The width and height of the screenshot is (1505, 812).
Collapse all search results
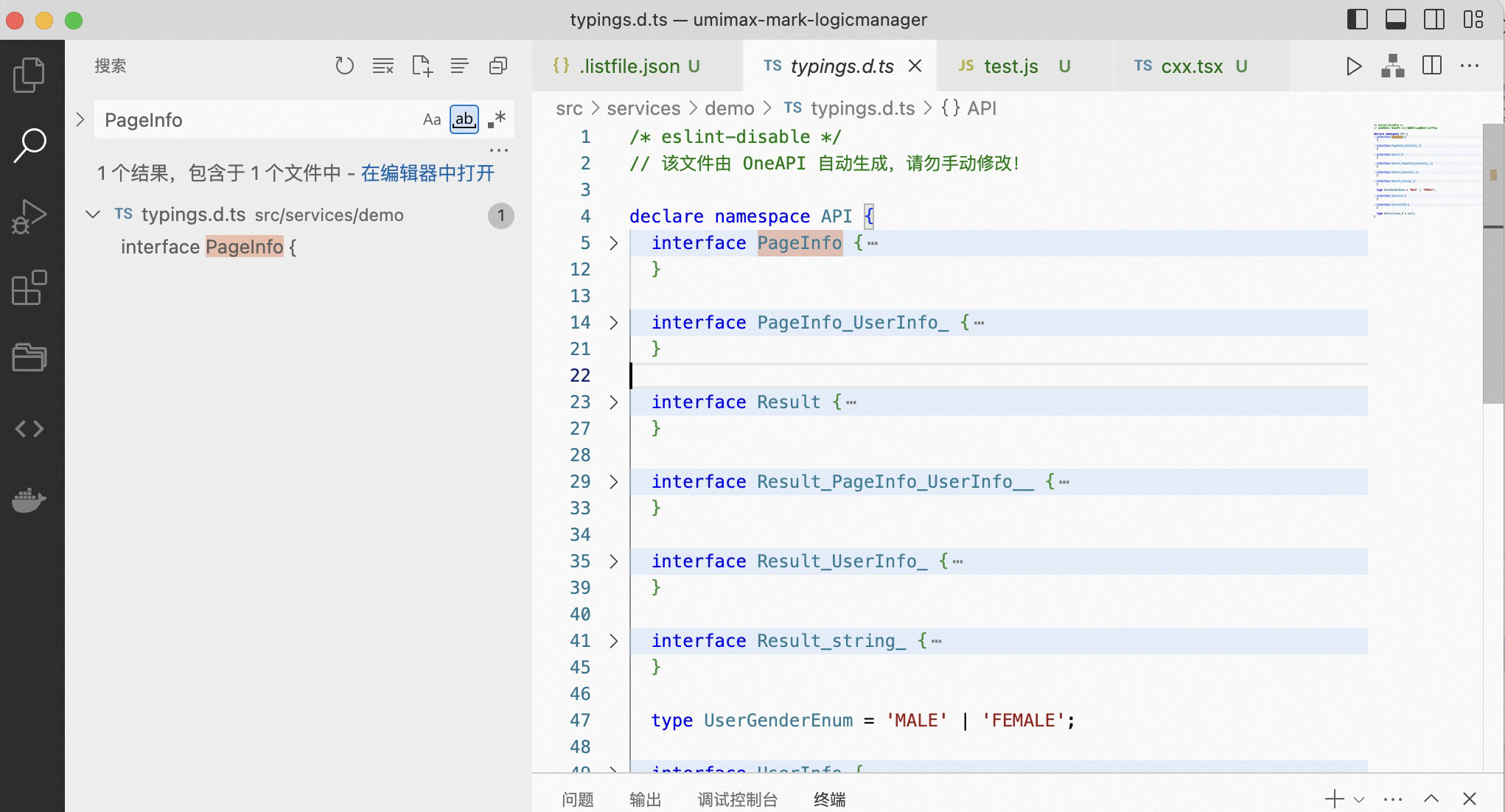point(498,66)
